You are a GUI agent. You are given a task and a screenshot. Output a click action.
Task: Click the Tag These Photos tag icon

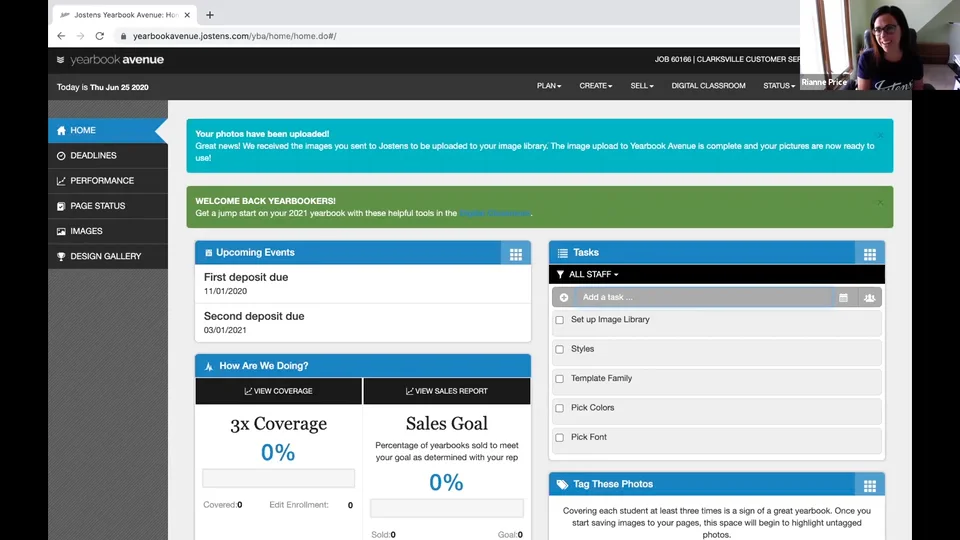[x=562, y=484]
